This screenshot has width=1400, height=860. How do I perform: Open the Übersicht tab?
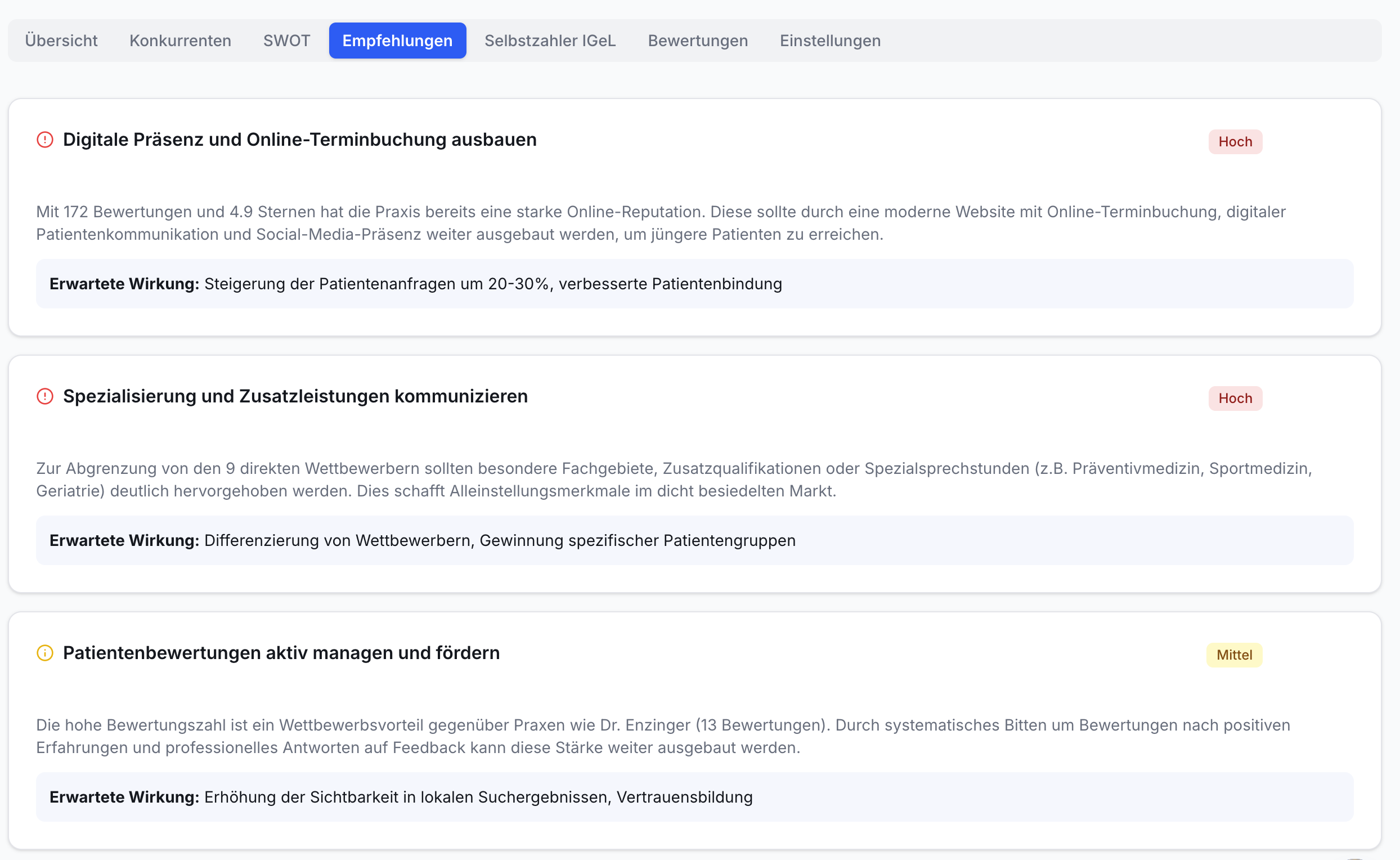[x=61, y=41]
